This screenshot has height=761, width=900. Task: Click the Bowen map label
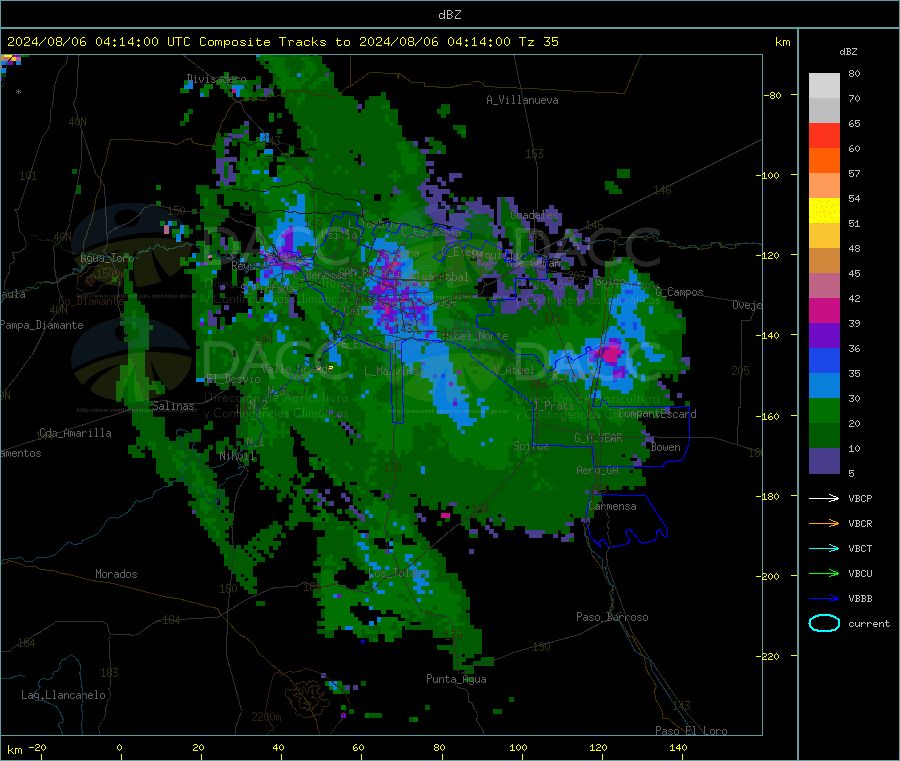point(666,447)
